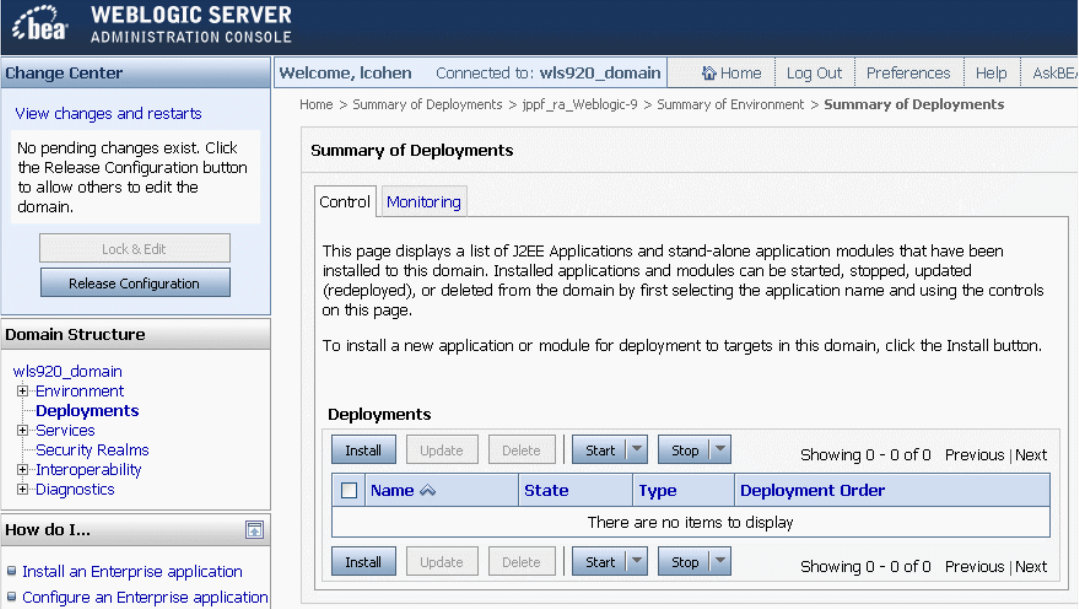Expand the Interoperability tree node
The width and height of the screenshot is (1079, 609).
tap(23, 469)
